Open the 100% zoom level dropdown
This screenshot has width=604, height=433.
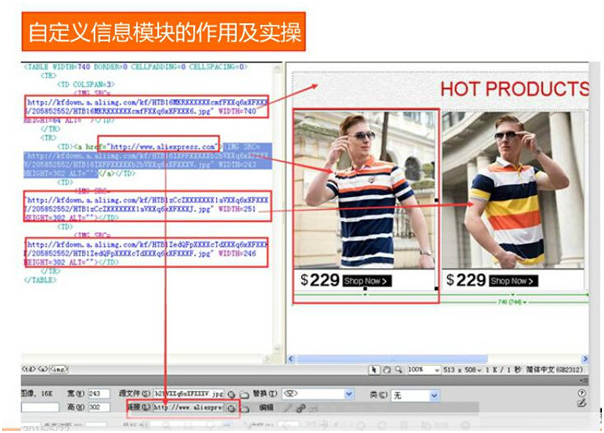[424, 370]
